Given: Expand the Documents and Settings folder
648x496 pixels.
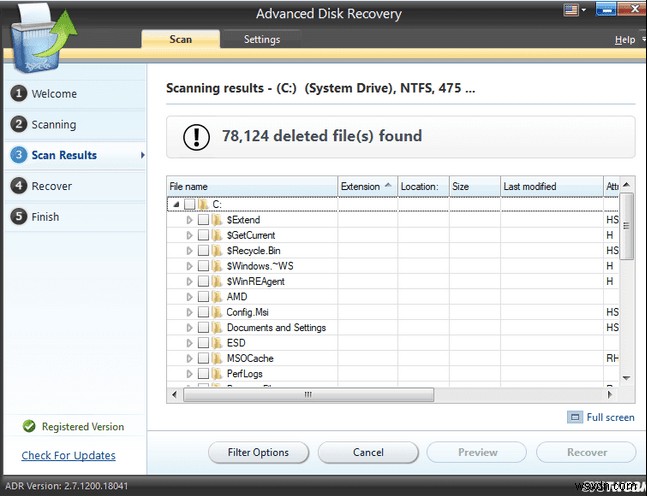Looking at the screenshot, I should 189,328.
